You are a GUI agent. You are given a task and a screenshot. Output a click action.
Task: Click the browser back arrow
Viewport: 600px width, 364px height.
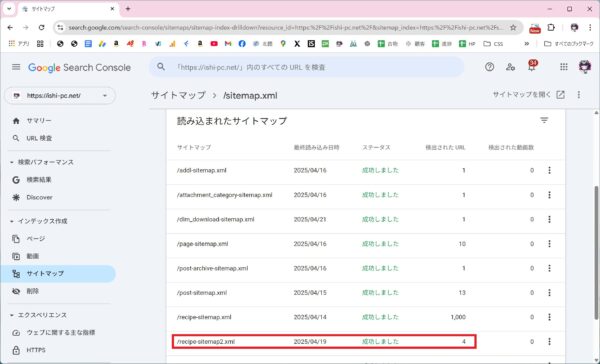10,28
